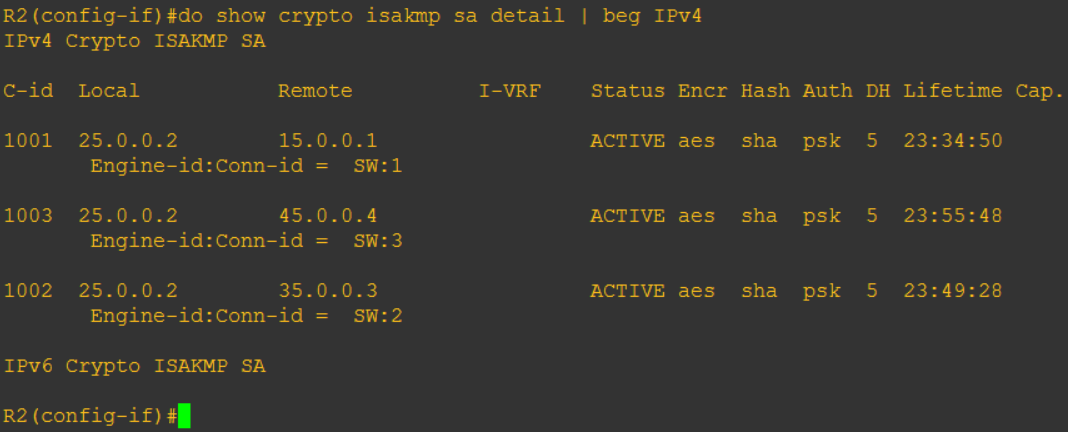Click the IPv4 Crypto ISAKMP SA heading
Screen dimensions: 1068x432
(135, 42)
